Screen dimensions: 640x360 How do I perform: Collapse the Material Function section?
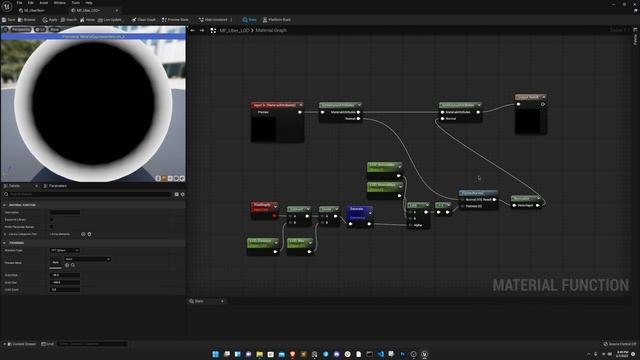[x=4, y=205]
